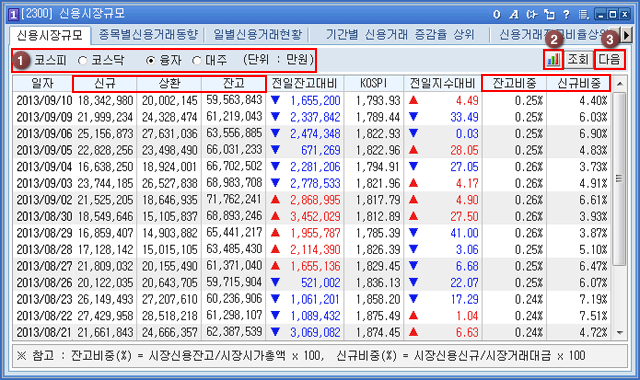Click the '0' icon in title bar
The height and width of the screenshot is (380, 640).
tap(497, 15)
